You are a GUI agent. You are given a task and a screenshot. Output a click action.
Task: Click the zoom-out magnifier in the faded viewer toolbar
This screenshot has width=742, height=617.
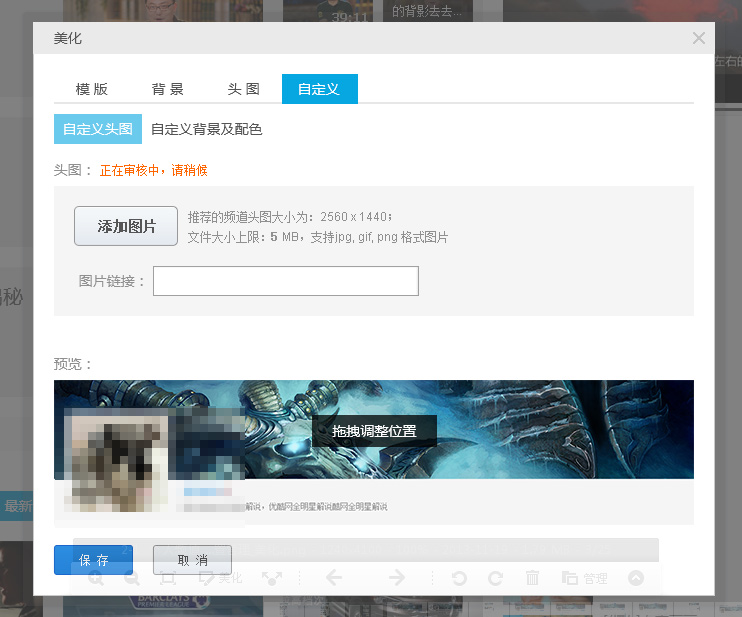pos(132,579)
